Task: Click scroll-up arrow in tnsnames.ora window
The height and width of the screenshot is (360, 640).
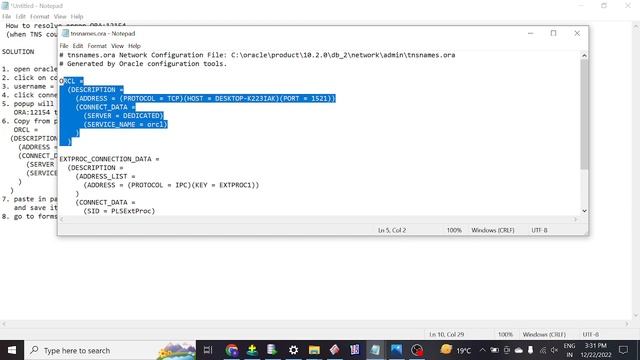Action: point(584,56)
